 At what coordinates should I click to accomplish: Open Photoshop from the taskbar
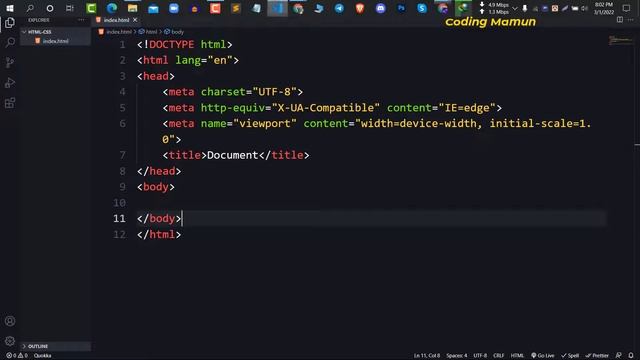[x=401, y=8]
